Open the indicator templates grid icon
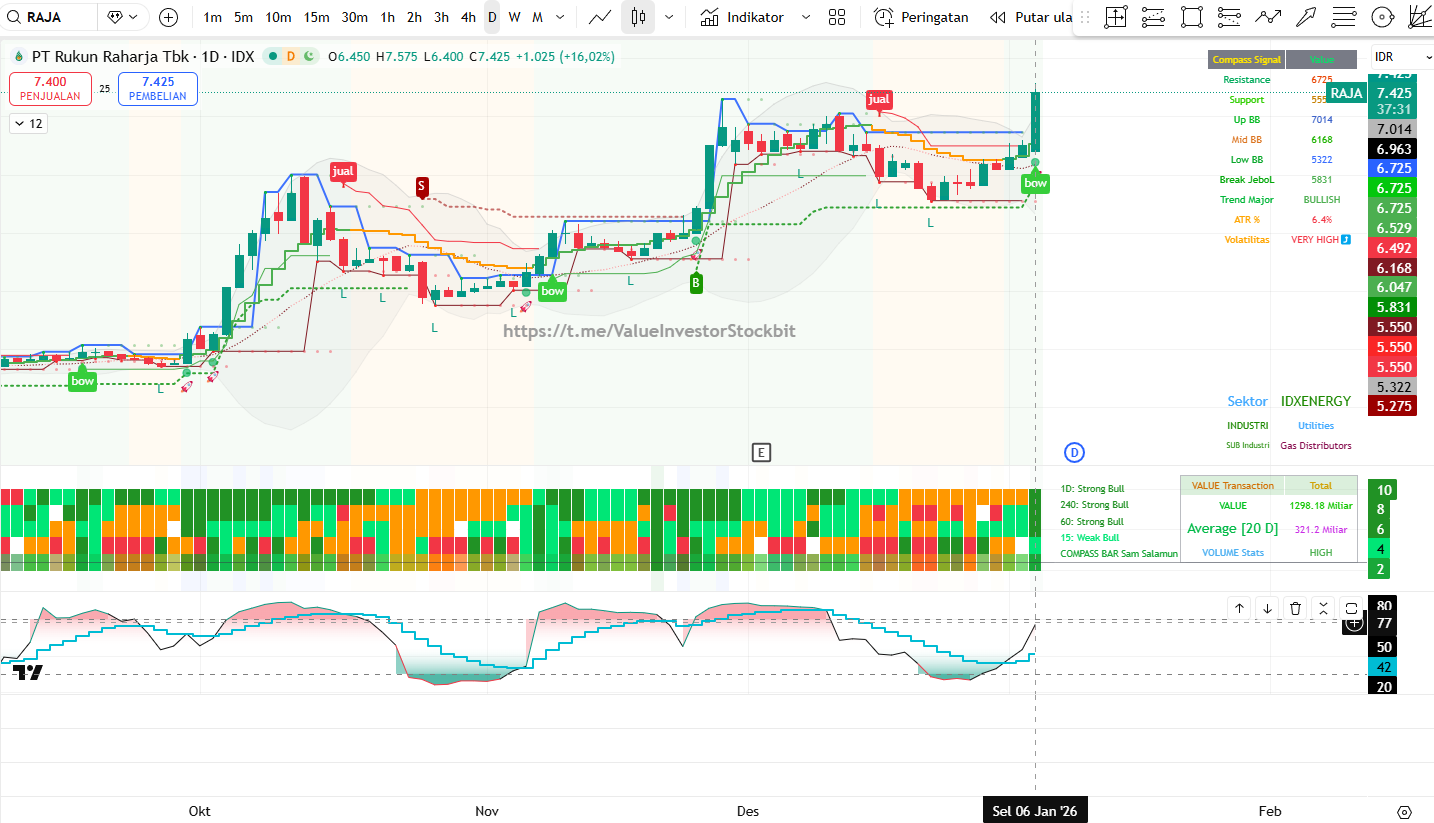Screen dimensions: 1434x823 pos(837,17)
